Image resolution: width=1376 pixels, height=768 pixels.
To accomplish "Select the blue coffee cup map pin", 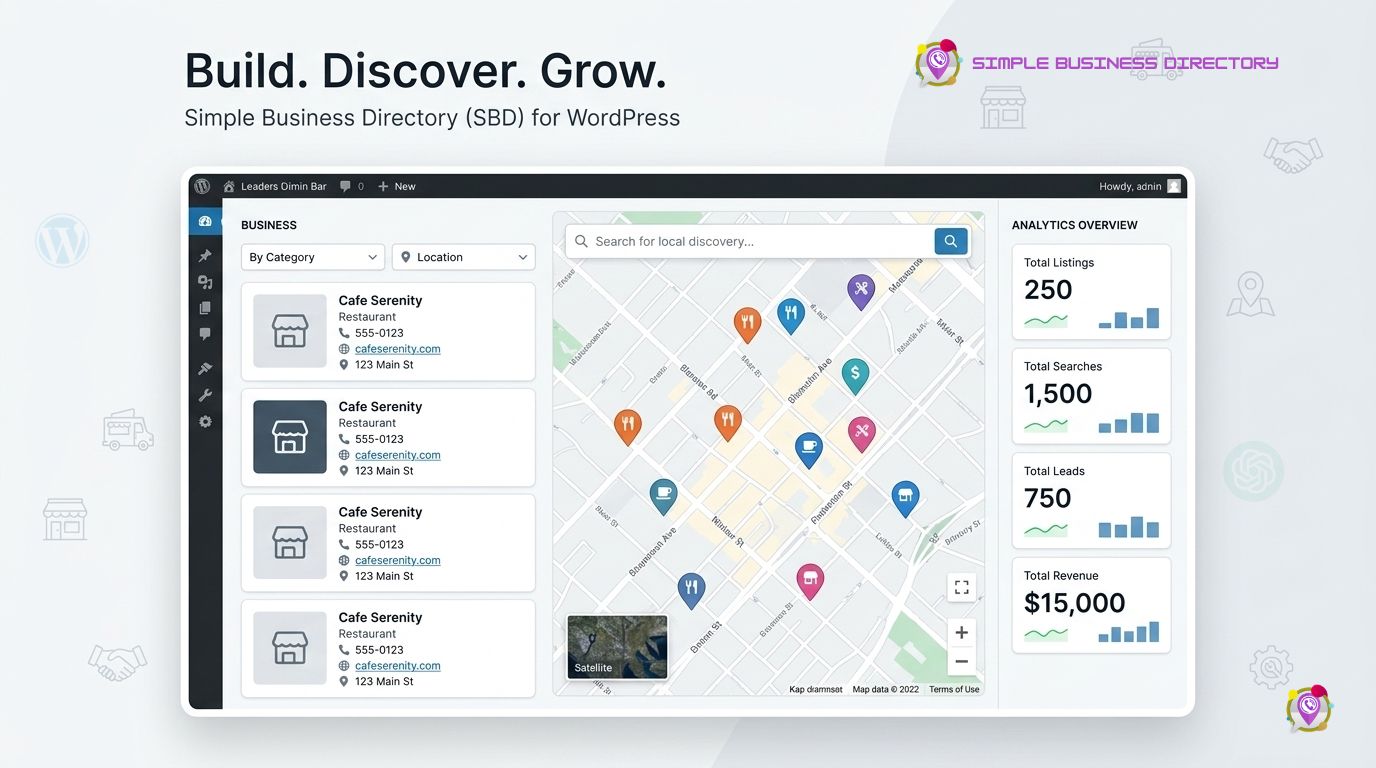I will (x=809, y=449).
